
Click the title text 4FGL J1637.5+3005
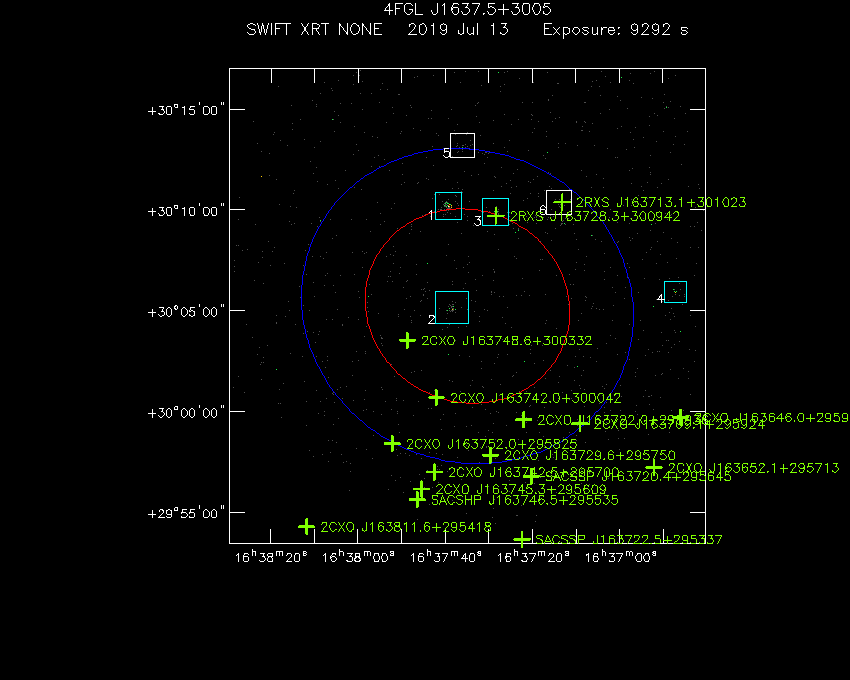click(467, 9)
